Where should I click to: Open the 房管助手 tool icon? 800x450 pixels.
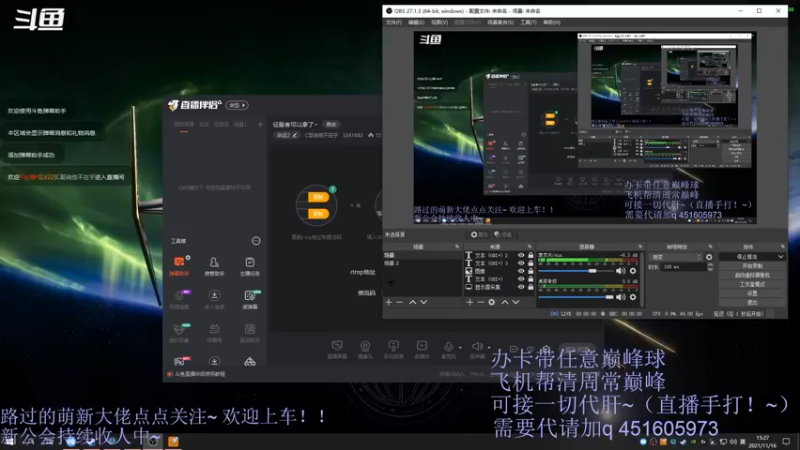click(214, 266)
